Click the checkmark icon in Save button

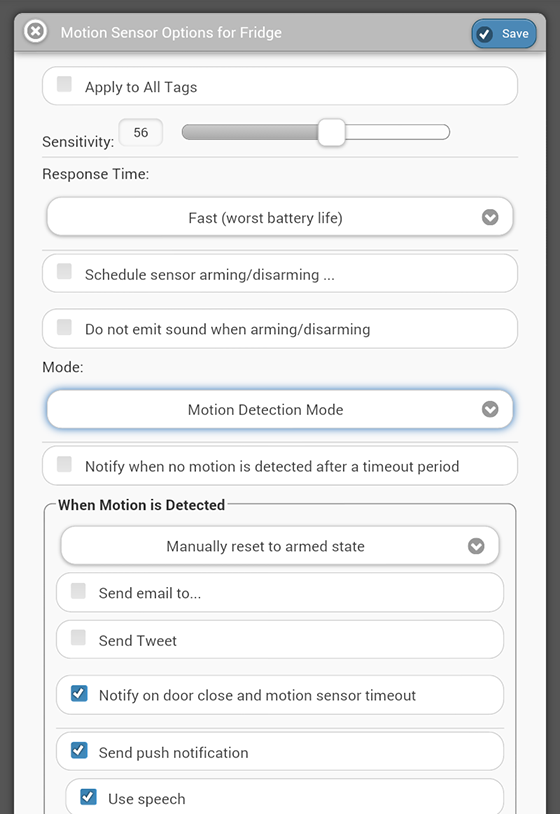[x=485, y=34]
